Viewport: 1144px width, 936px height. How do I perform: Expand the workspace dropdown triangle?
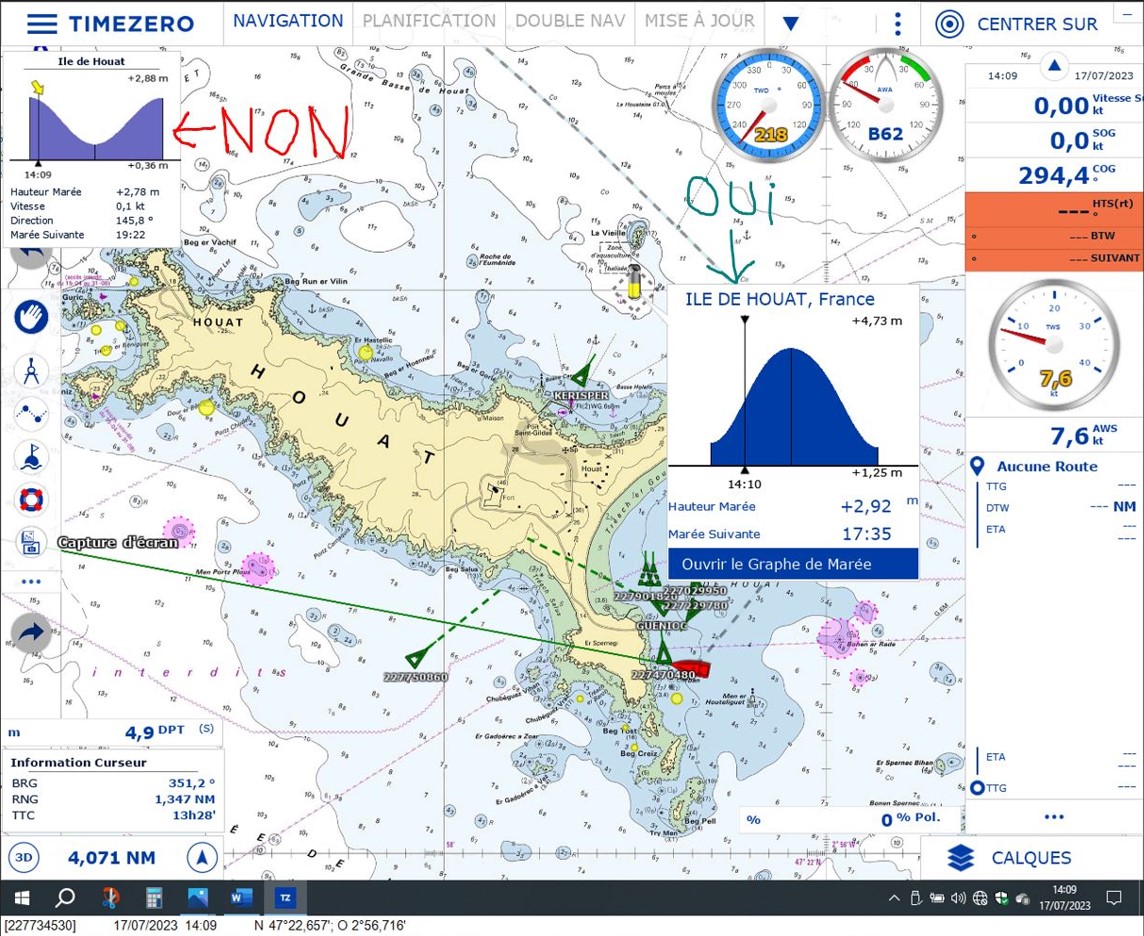790,23
